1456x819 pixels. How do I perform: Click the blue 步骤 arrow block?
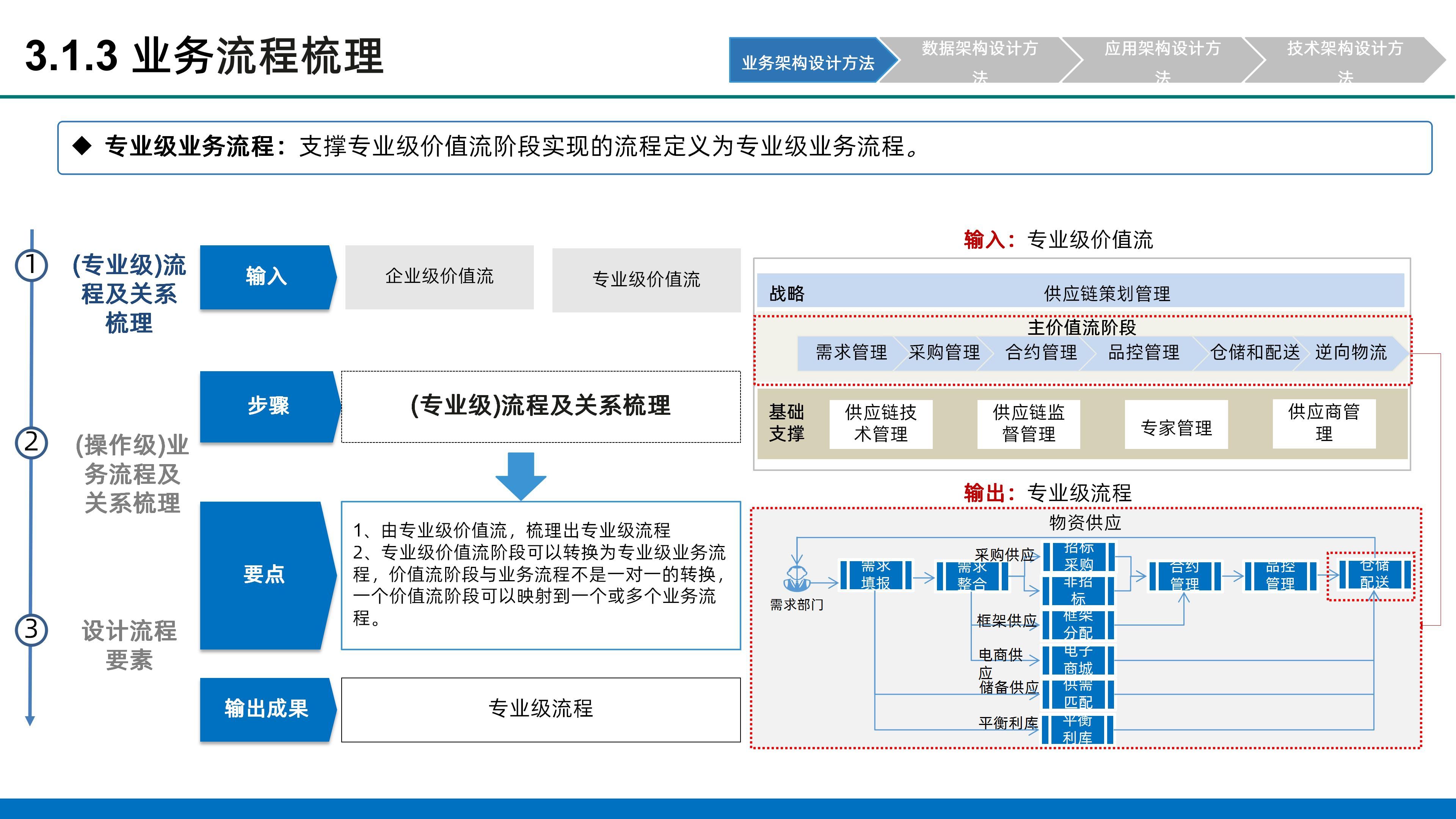pos(270,406)
